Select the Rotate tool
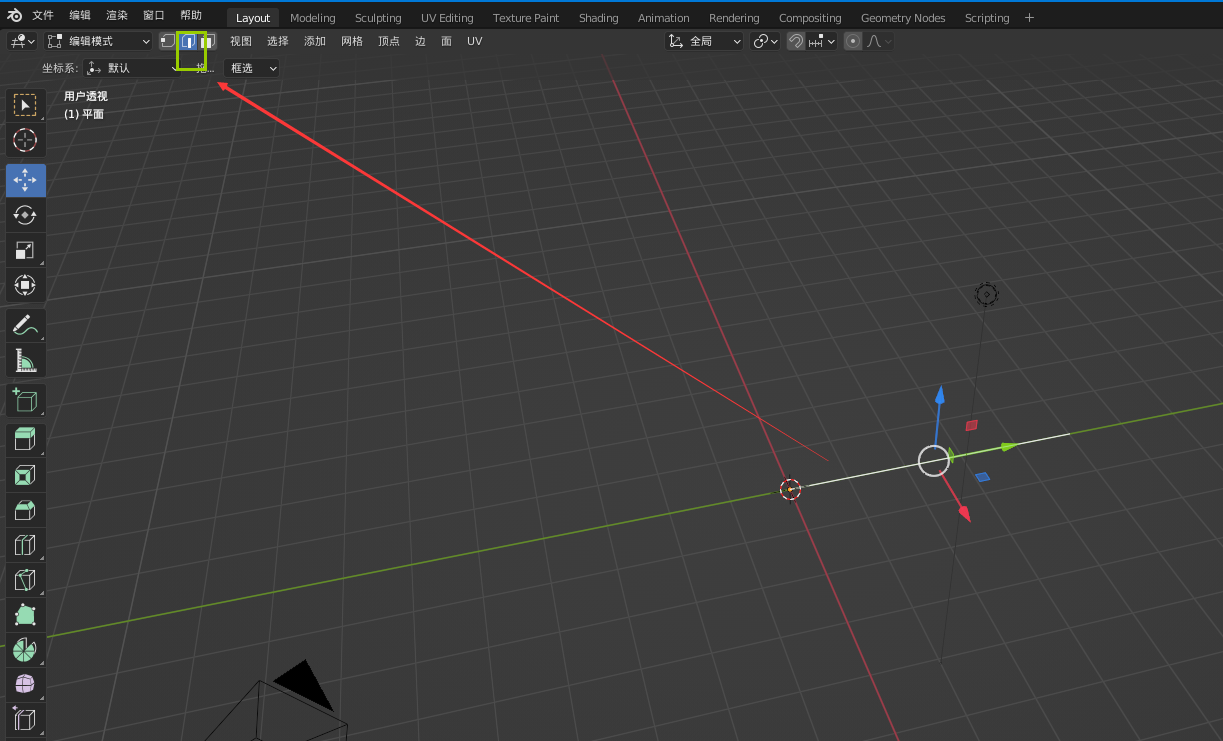The width and height of the screenshot is (1223, 741). click(x=25, y=215)
